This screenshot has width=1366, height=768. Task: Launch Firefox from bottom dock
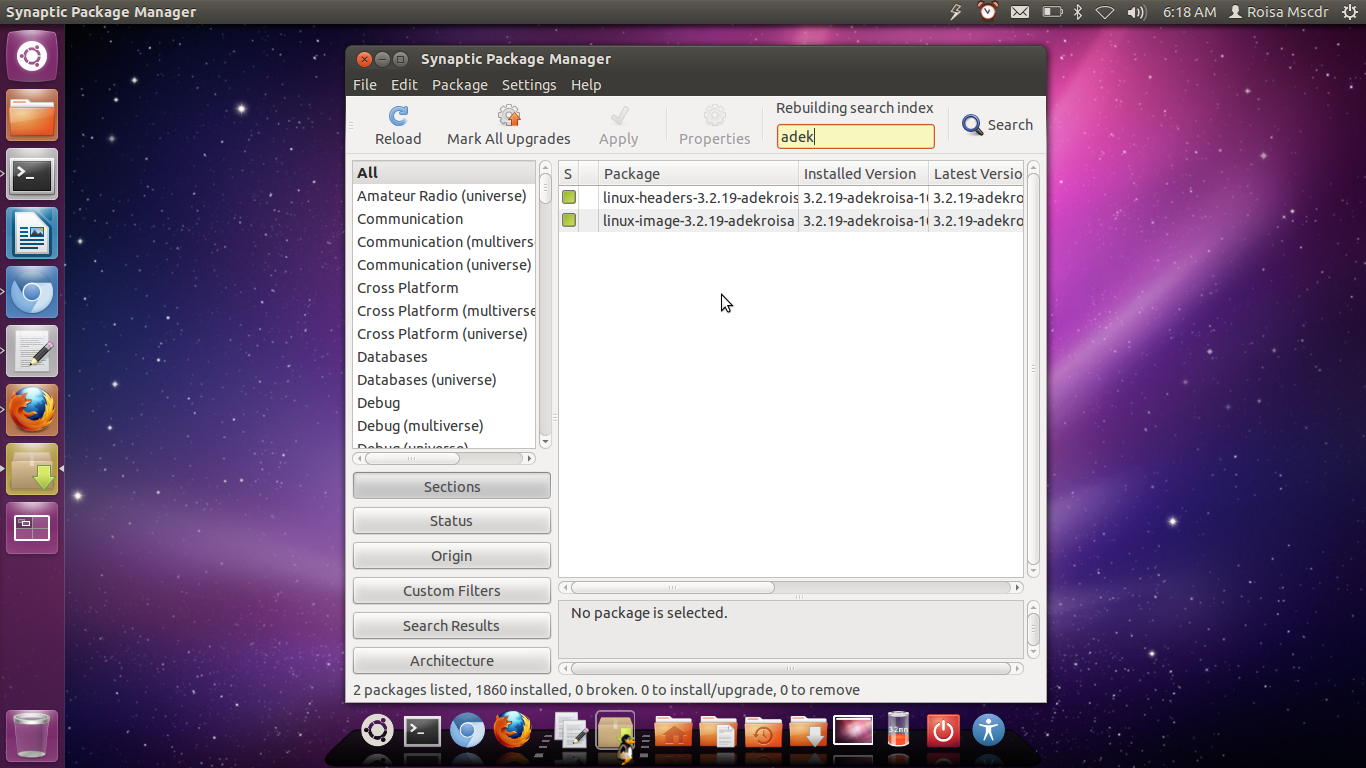coord(512,730)
